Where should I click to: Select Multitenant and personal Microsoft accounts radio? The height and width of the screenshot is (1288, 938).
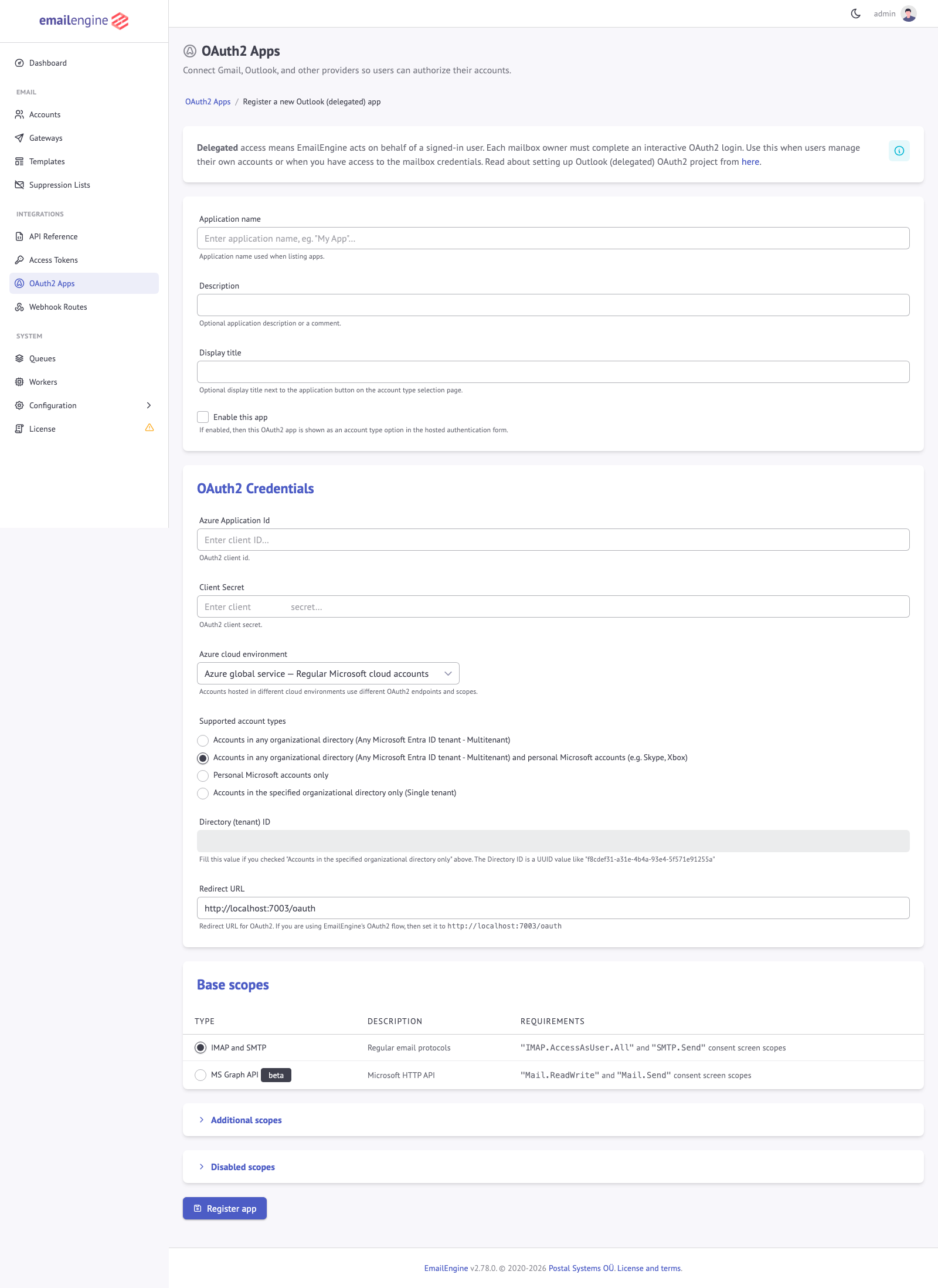pyautogui.click(x=203, y=758)
